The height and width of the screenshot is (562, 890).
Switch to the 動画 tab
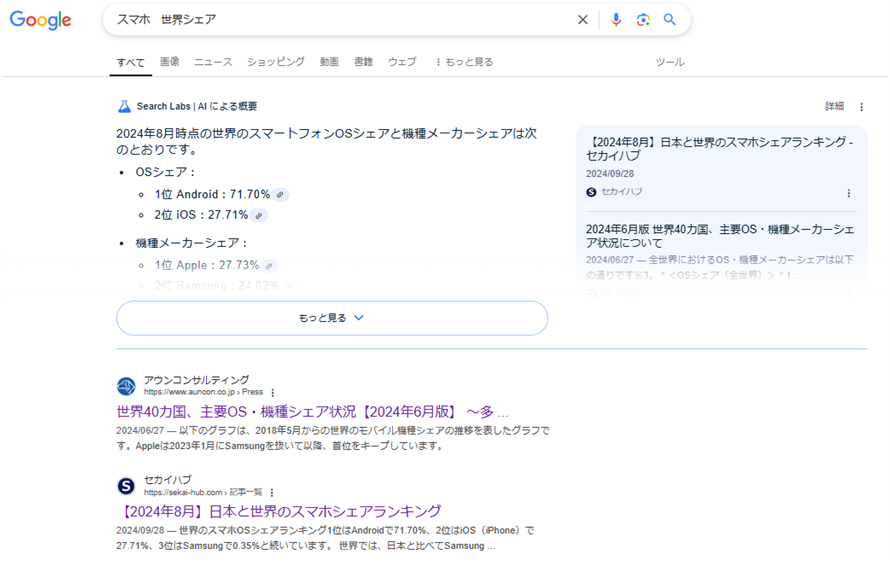click(x=329, y=62)
